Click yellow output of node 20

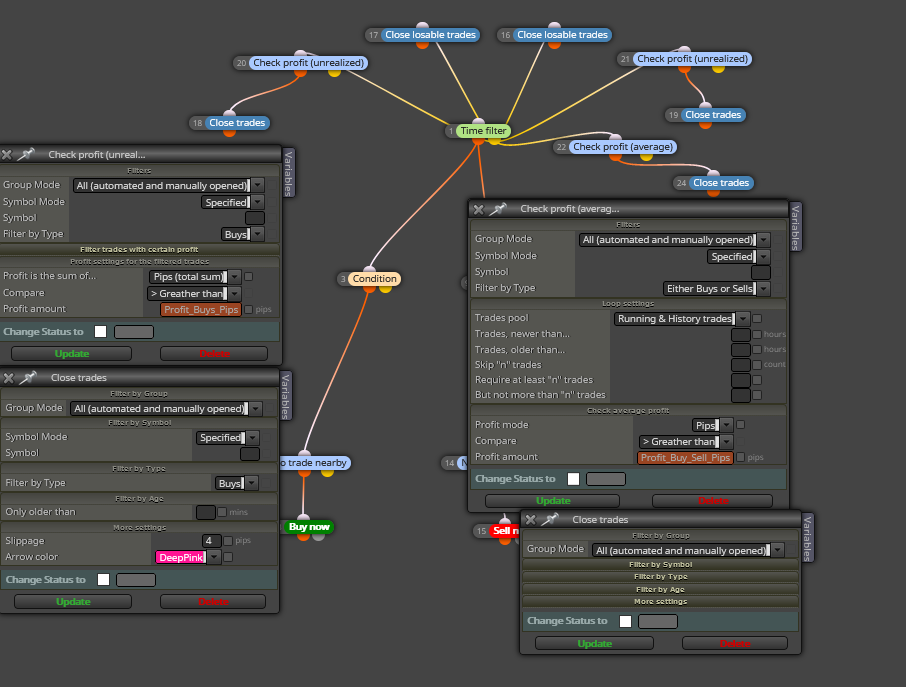click(334, 72)
